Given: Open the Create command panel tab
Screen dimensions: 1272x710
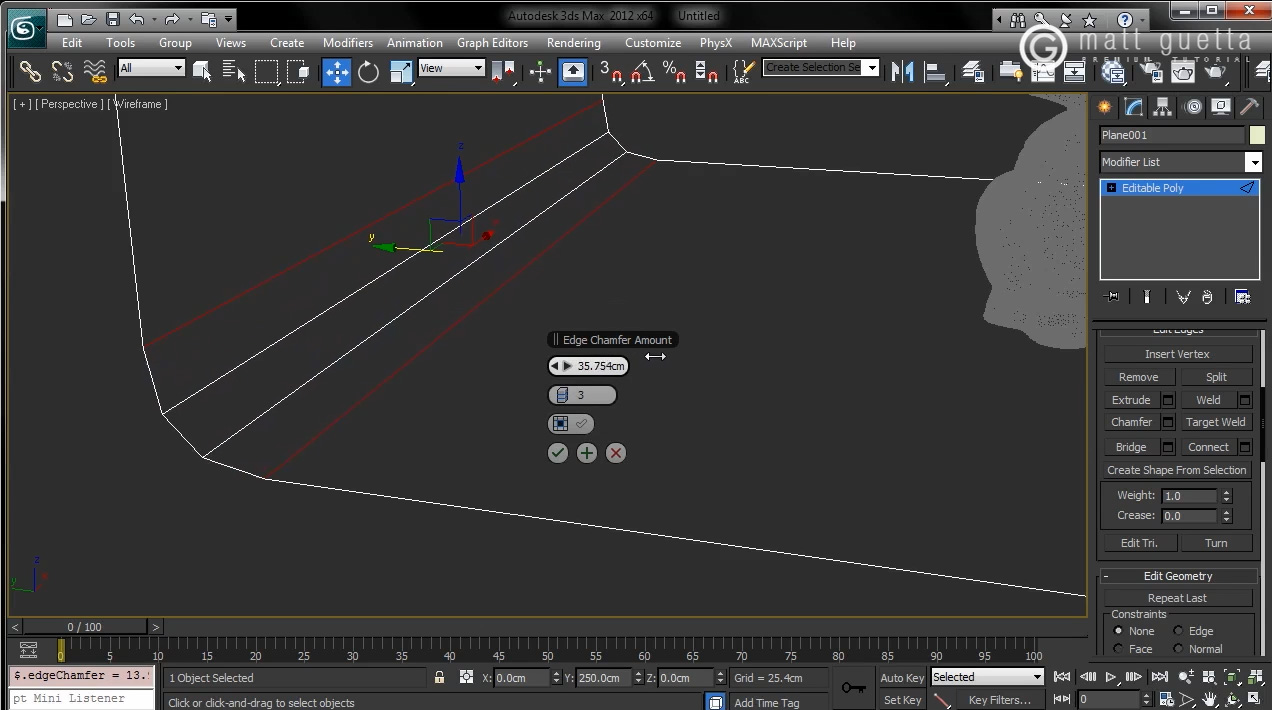Looking at the screenshot, I should point(1105,107).
